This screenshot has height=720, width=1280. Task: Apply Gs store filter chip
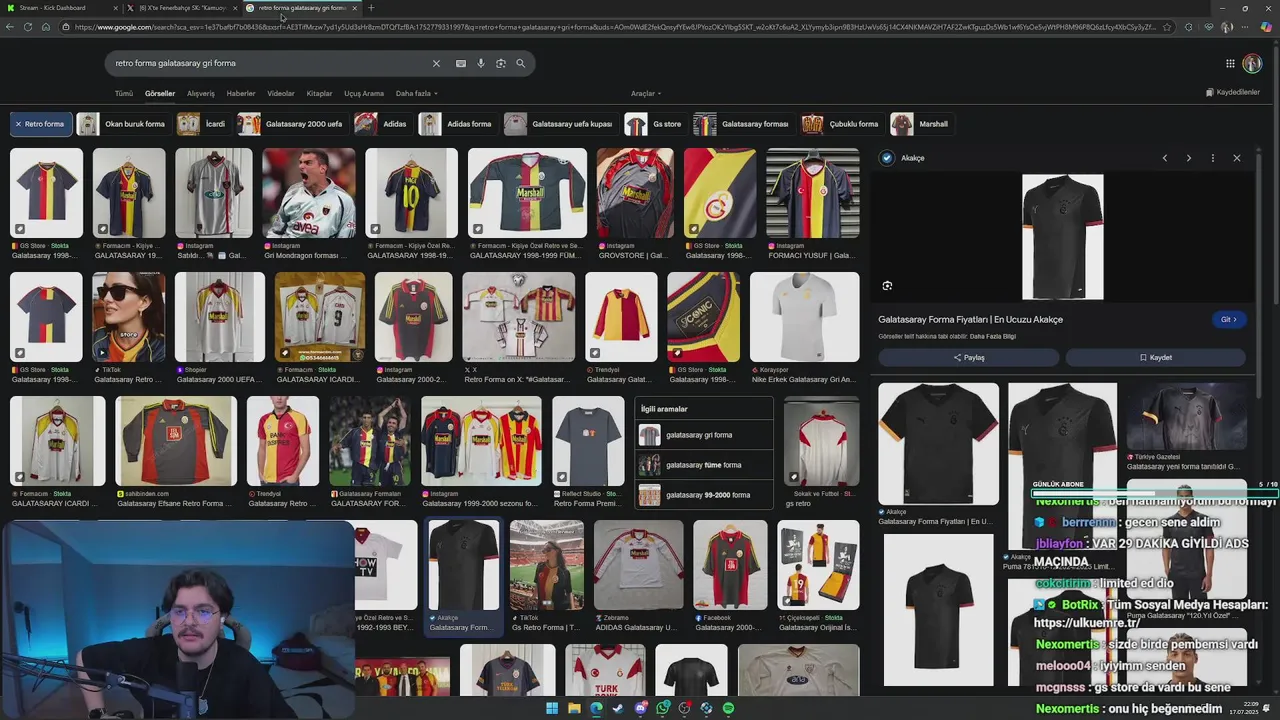[654, 124]
